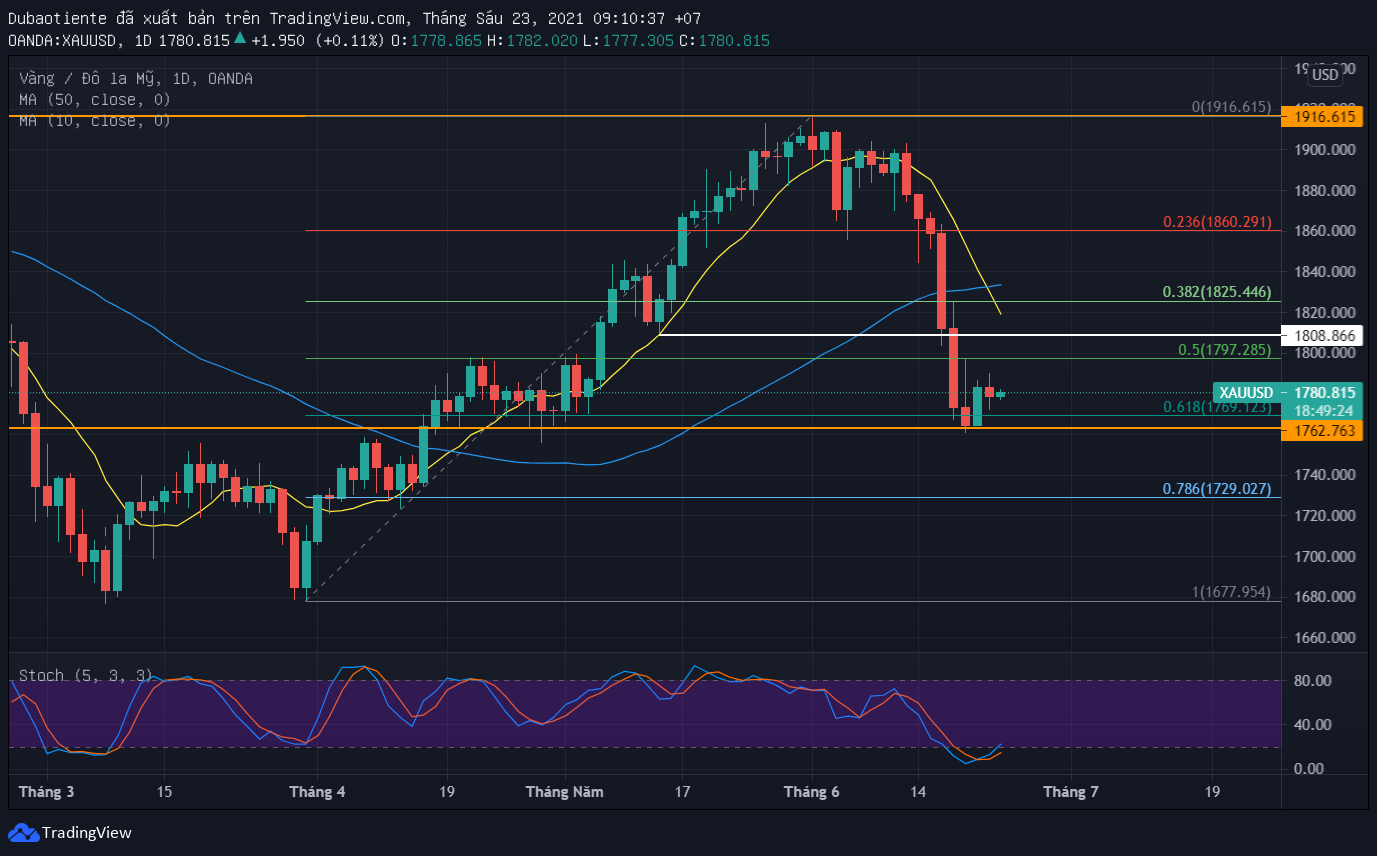Click the Fib 0.5(1797.285) level label

(x=1225, y=350)
